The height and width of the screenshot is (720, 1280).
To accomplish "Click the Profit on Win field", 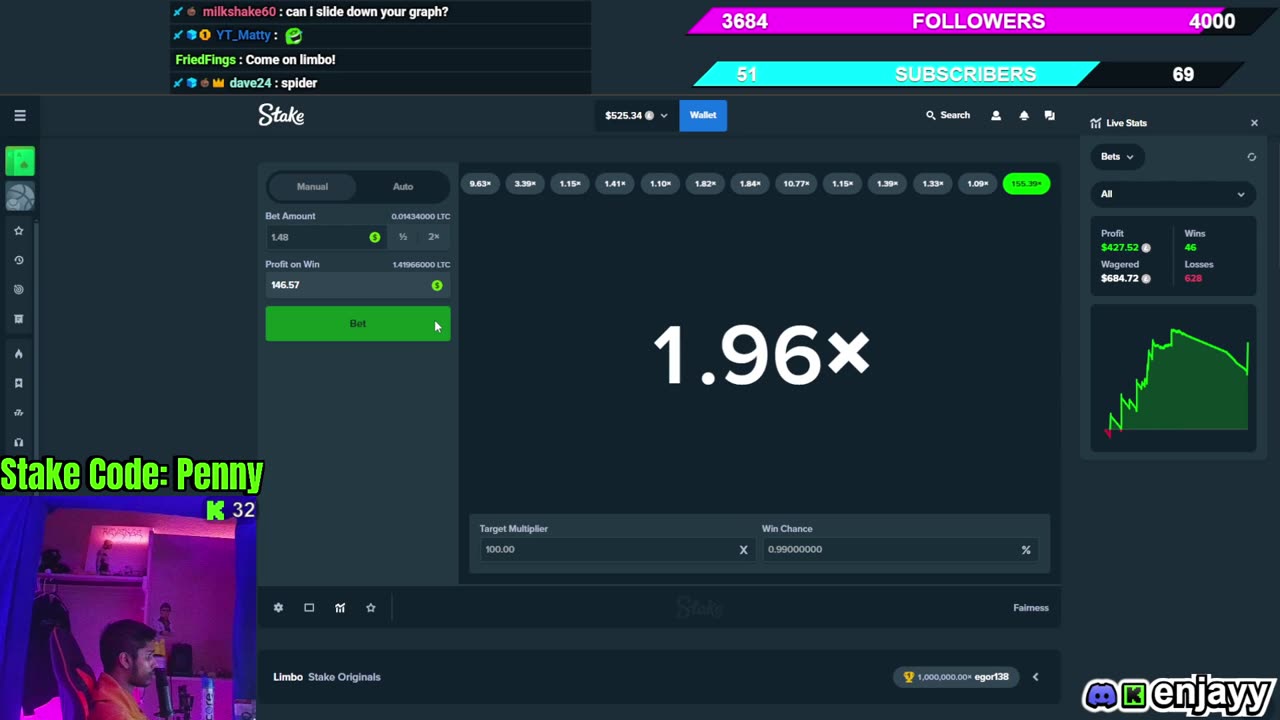I will click(x=358, y=285).
